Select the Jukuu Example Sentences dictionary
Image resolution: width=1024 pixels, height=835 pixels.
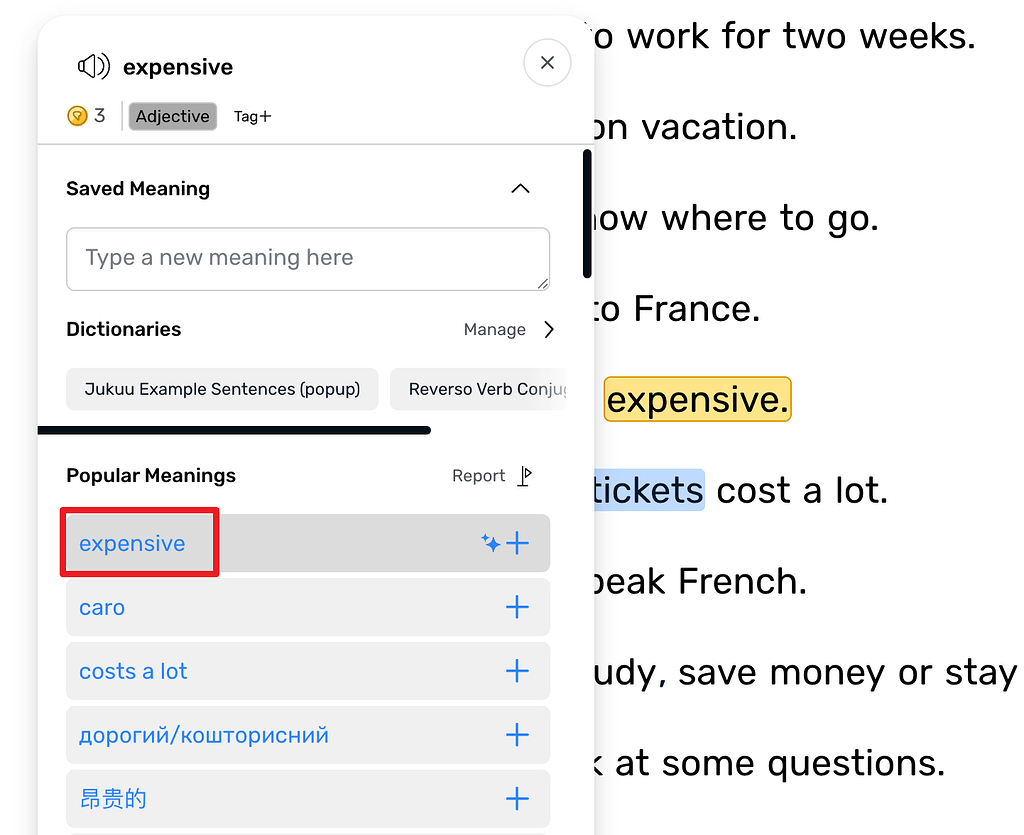click(x=222, y=389)
